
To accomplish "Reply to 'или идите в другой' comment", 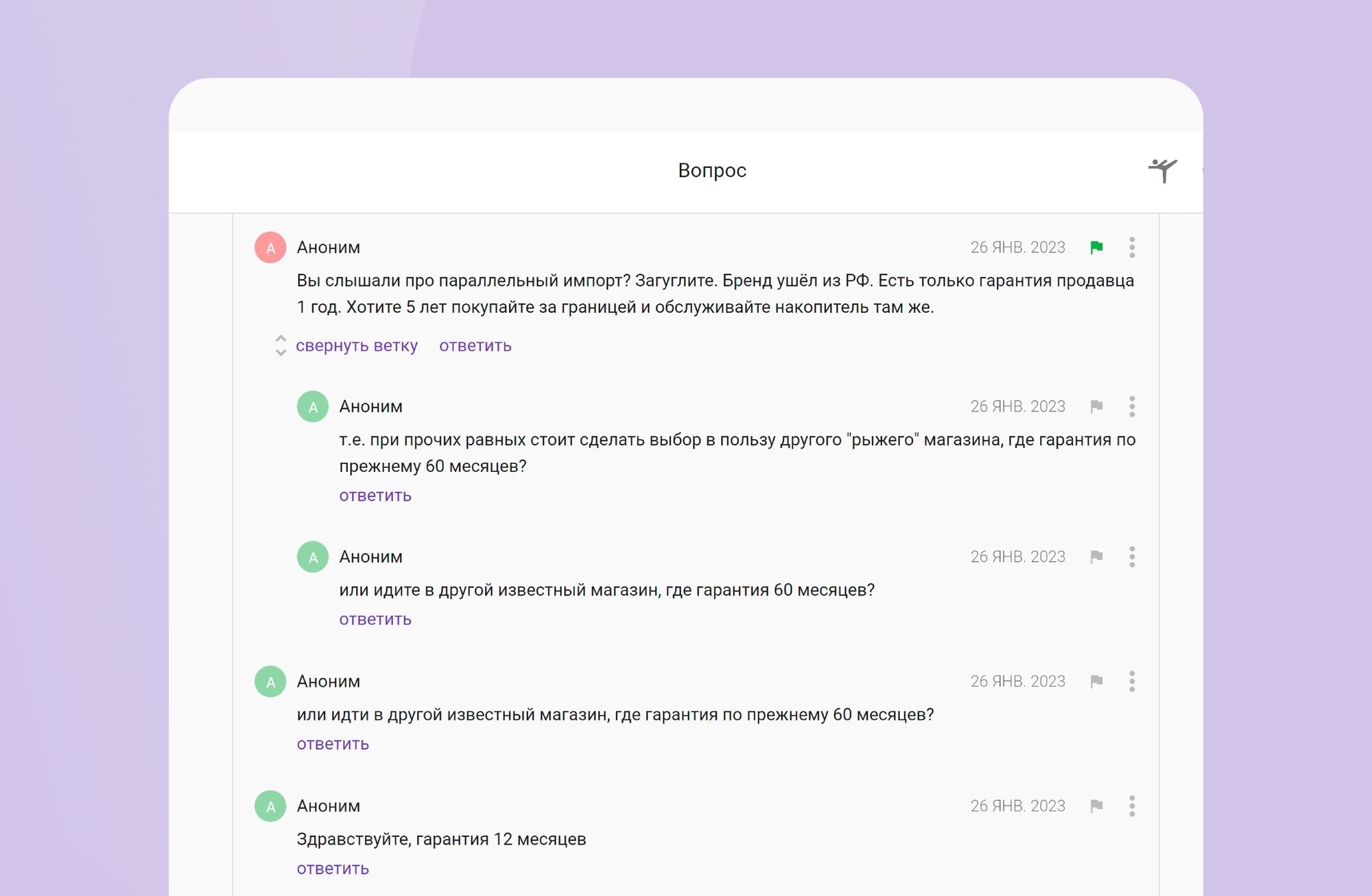I will point(375,620).
